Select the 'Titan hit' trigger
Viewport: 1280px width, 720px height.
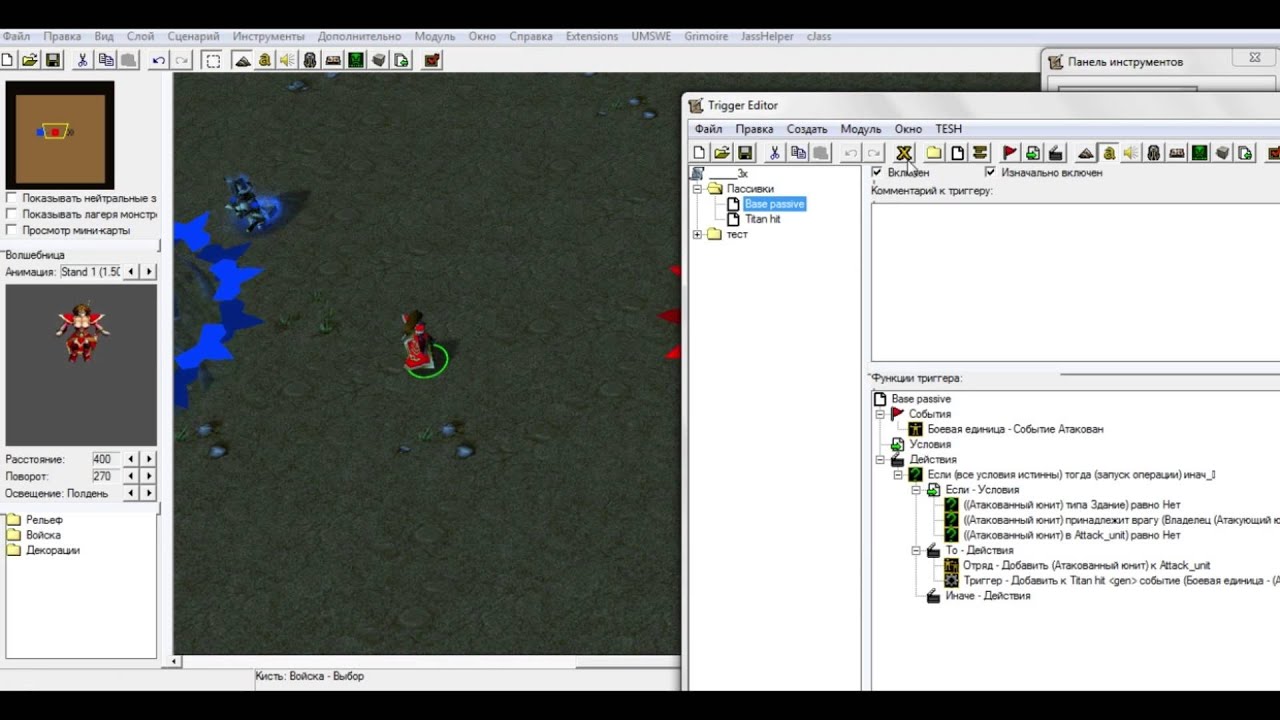tap(762, 219)
